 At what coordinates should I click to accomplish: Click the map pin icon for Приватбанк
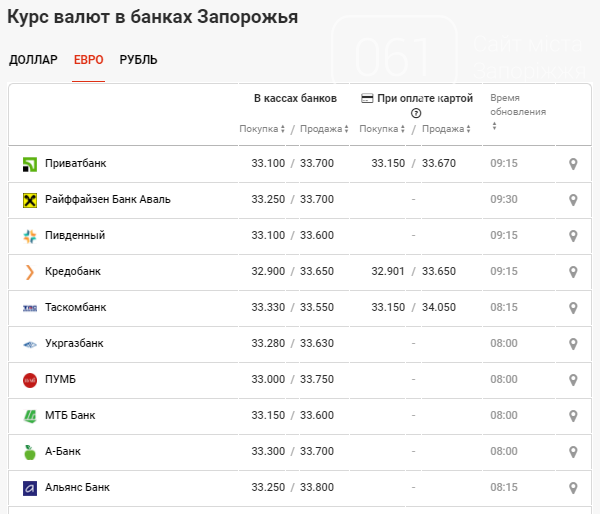[x=573, y=164]
